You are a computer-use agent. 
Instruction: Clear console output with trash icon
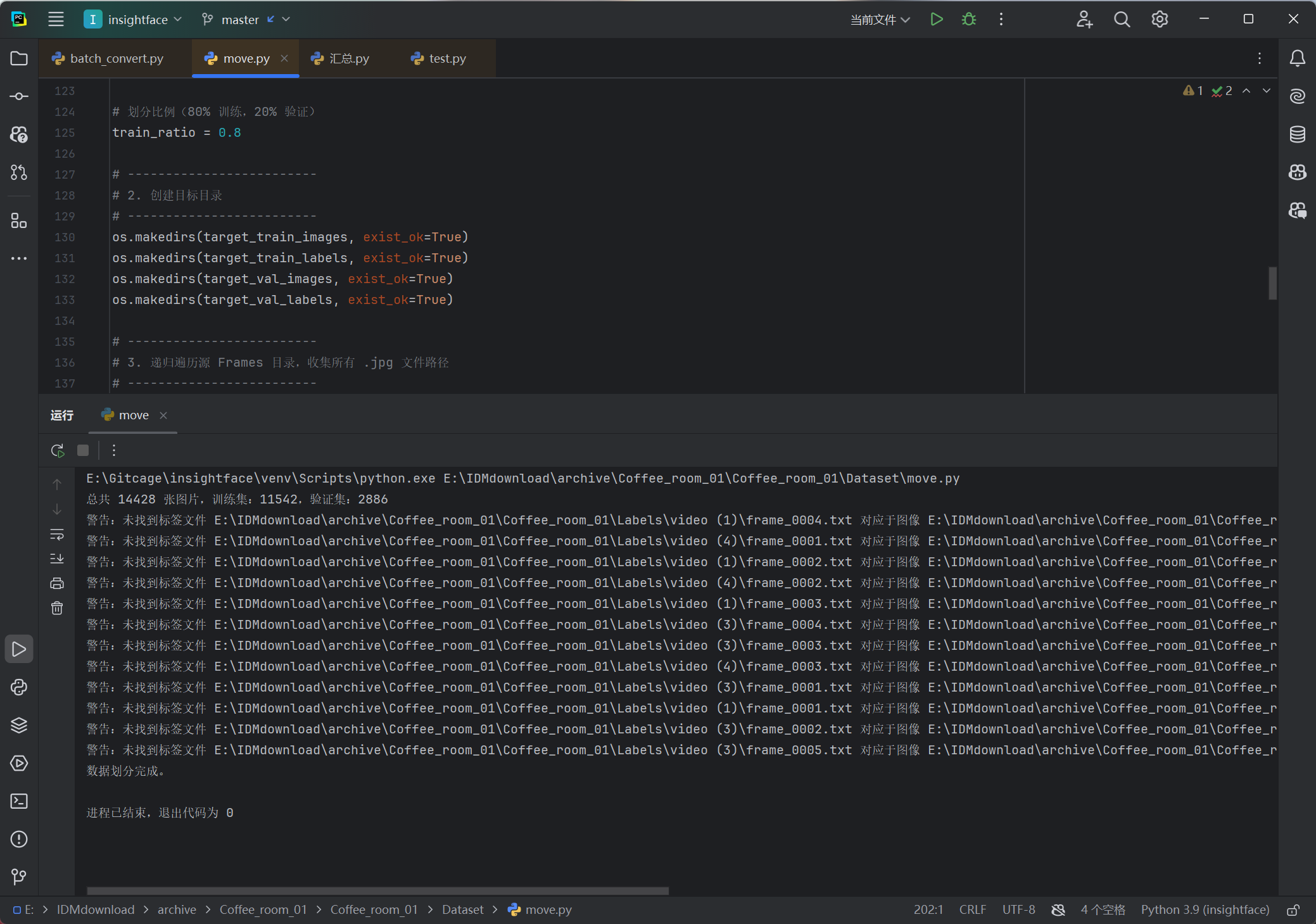coord(57,608)
